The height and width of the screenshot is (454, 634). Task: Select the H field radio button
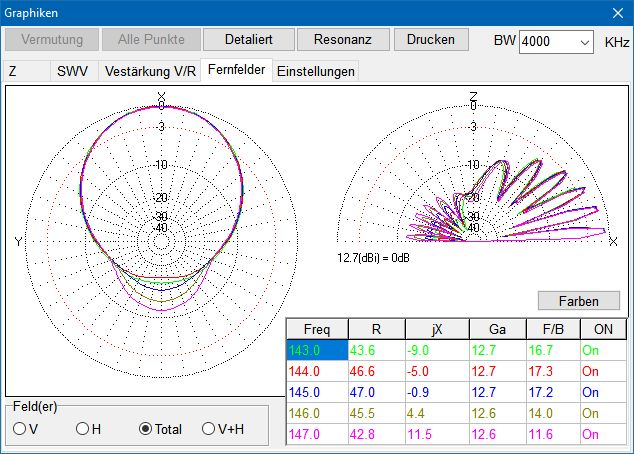[x=89, y=429]
